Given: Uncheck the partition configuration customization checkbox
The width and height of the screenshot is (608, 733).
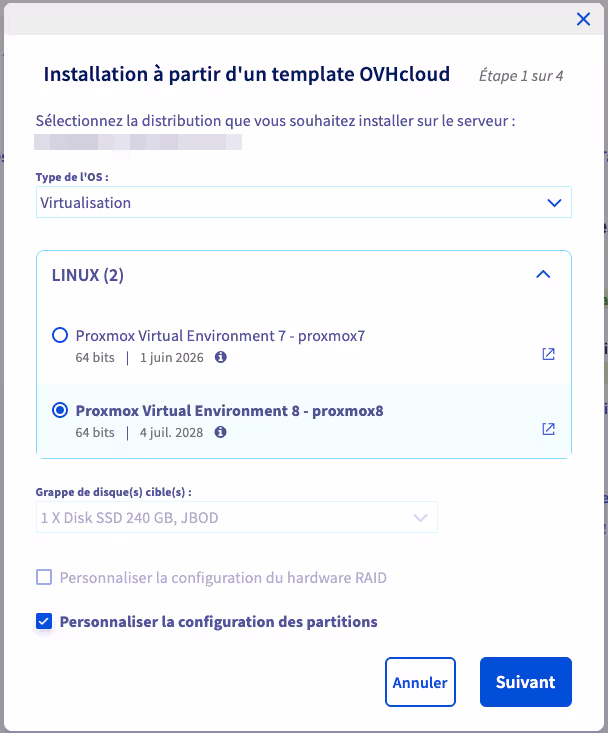Looking at the screenshot, I should point(44,622).
